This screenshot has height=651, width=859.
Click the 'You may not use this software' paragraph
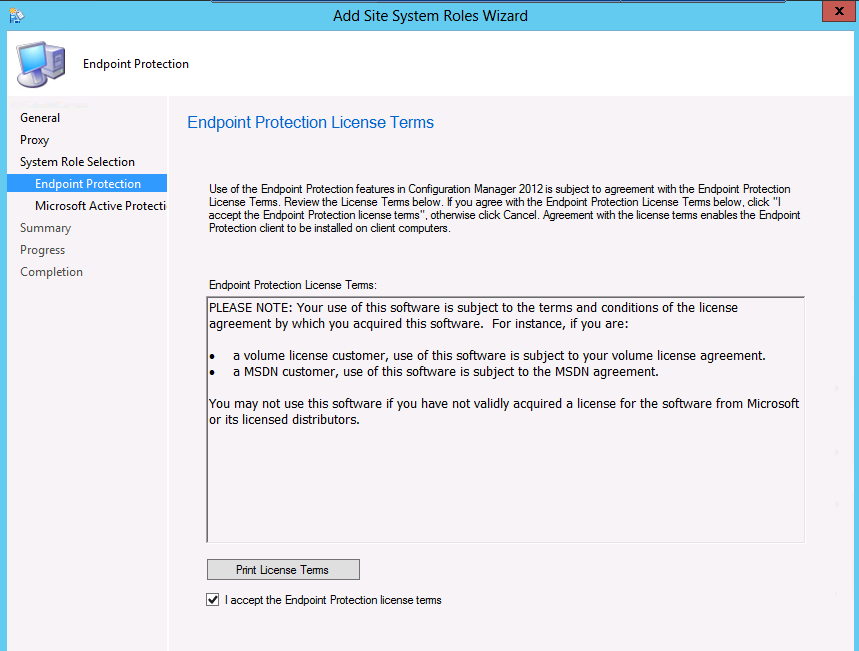(504, 412)
